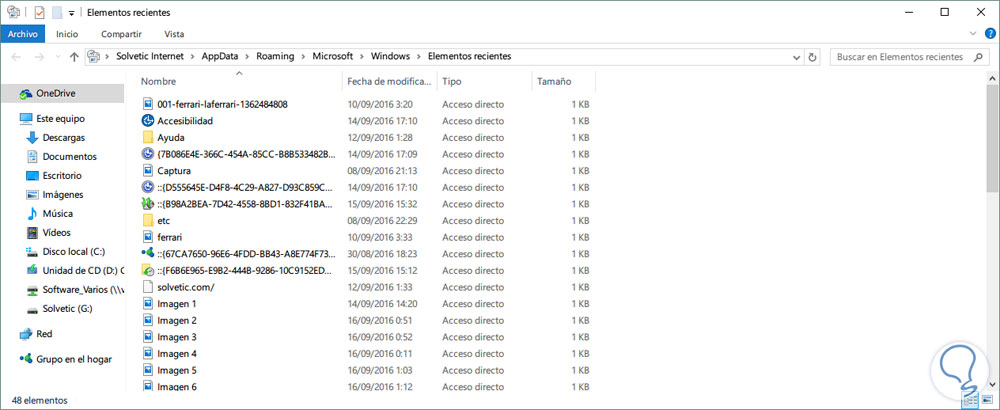Open the quick access toolbar customize dropdown
Viewport: 1000px width, 410px height.
click(71, 13)
